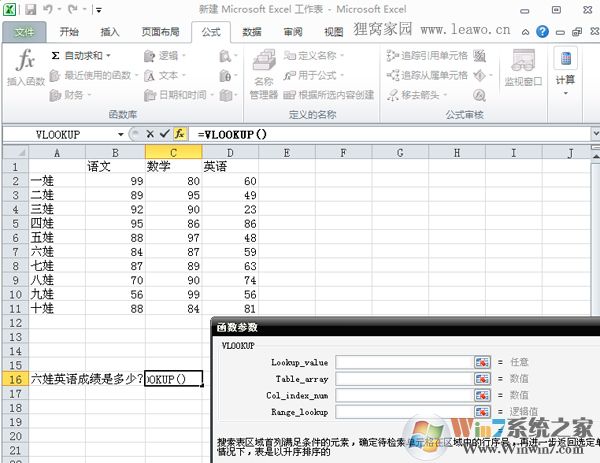Viewport: 600px width, 463px height.
Task: Open the Watch Window (监视窗口)
Action: 524,68
